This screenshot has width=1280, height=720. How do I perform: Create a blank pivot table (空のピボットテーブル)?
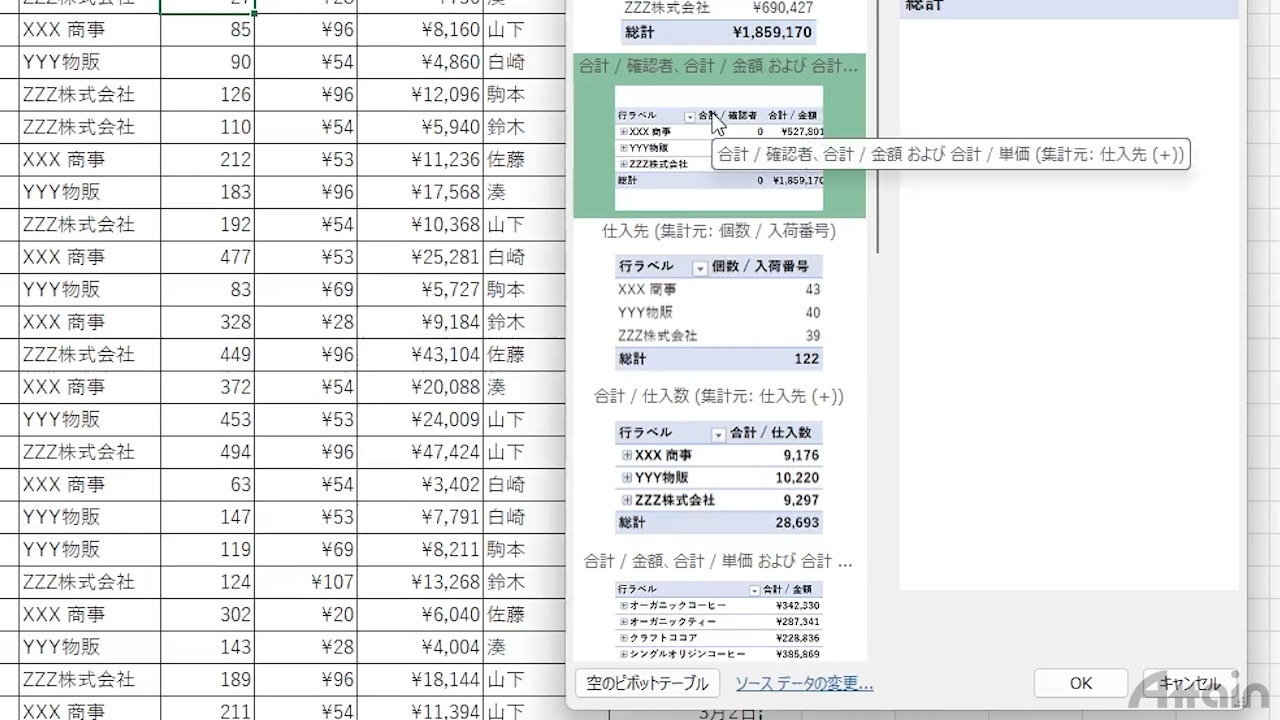click(x=647, y=683)
